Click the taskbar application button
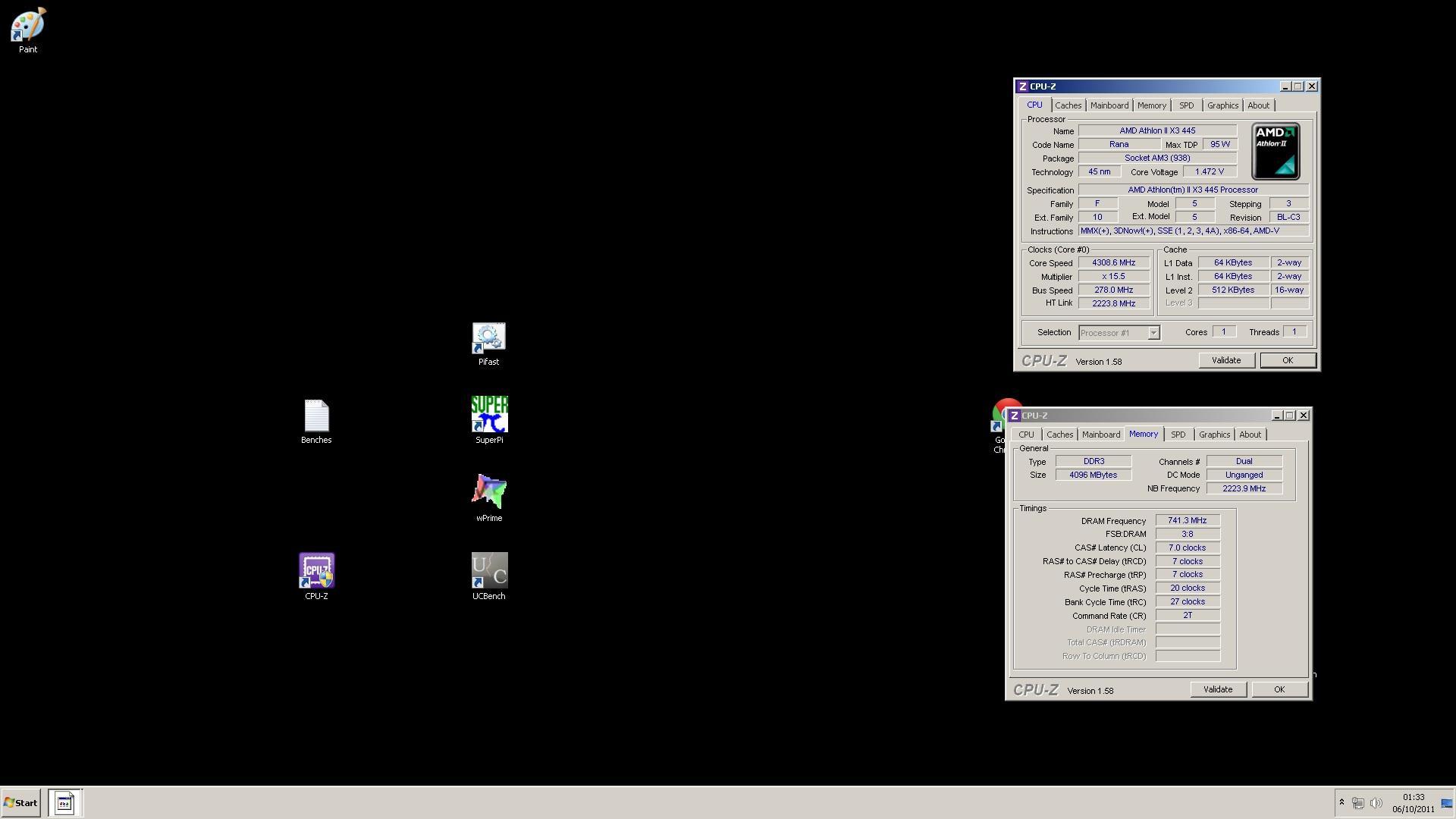This screenshot has width=1456, height=819. click(64, 802)
